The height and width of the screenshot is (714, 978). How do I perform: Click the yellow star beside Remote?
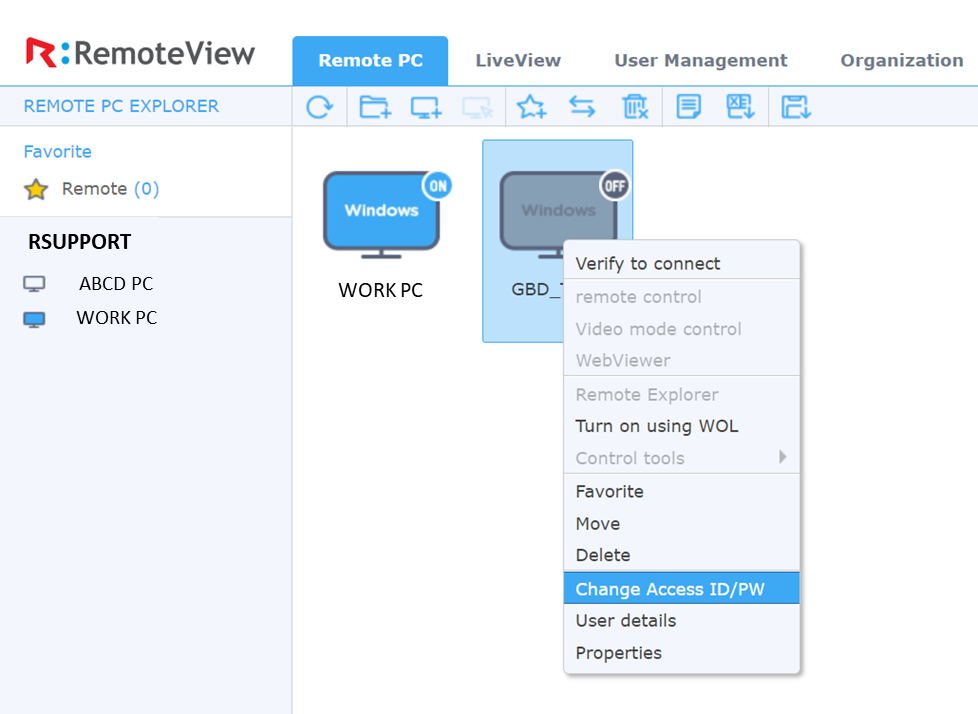(x=36, y=189)
